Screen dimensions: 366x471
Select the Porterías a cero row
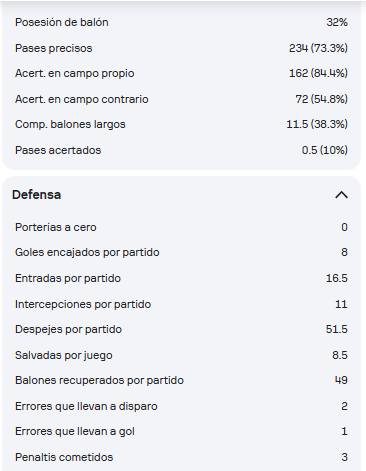coord(181,227)
